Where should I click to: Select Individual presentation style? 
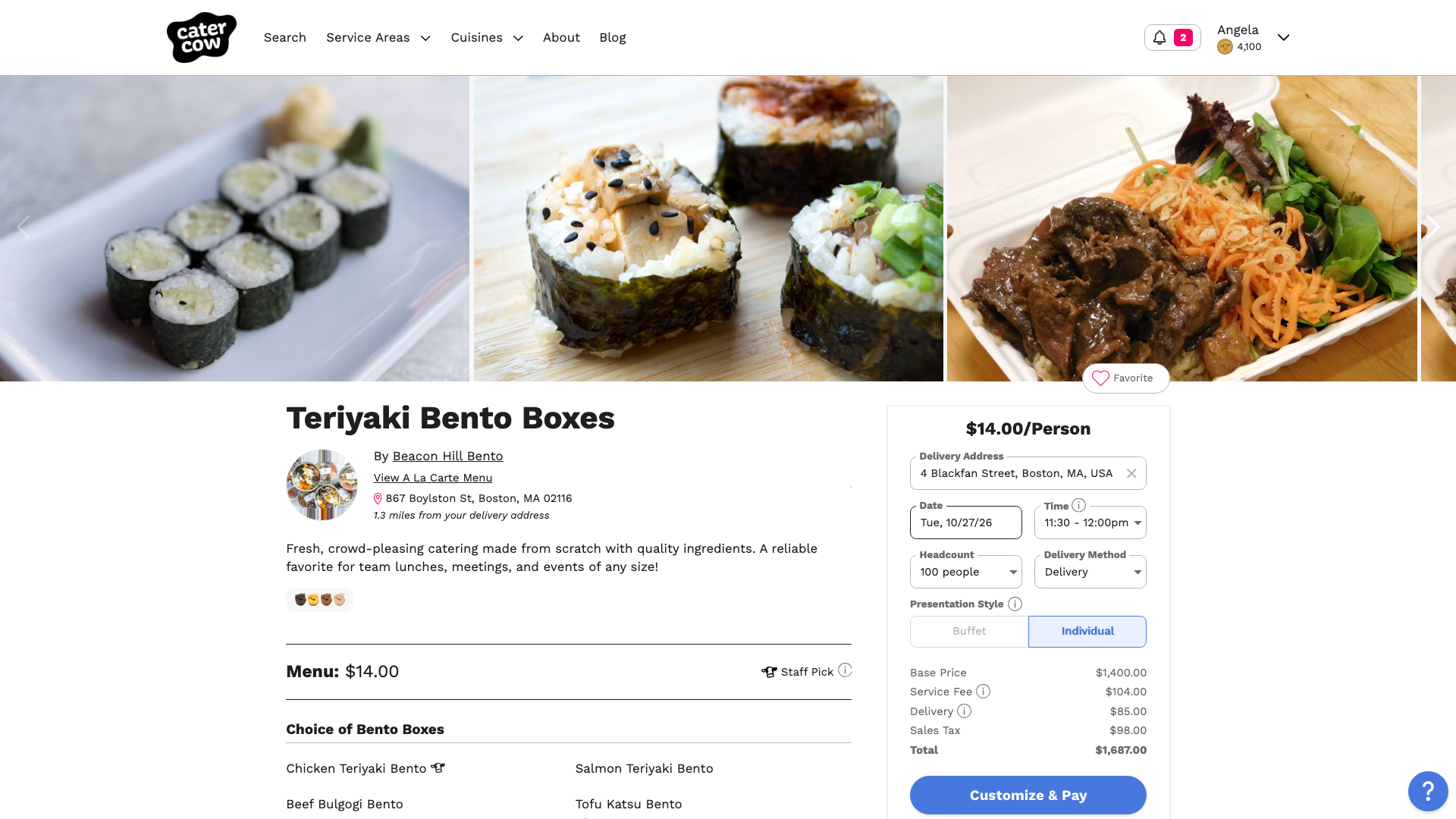coord(1087,631)
